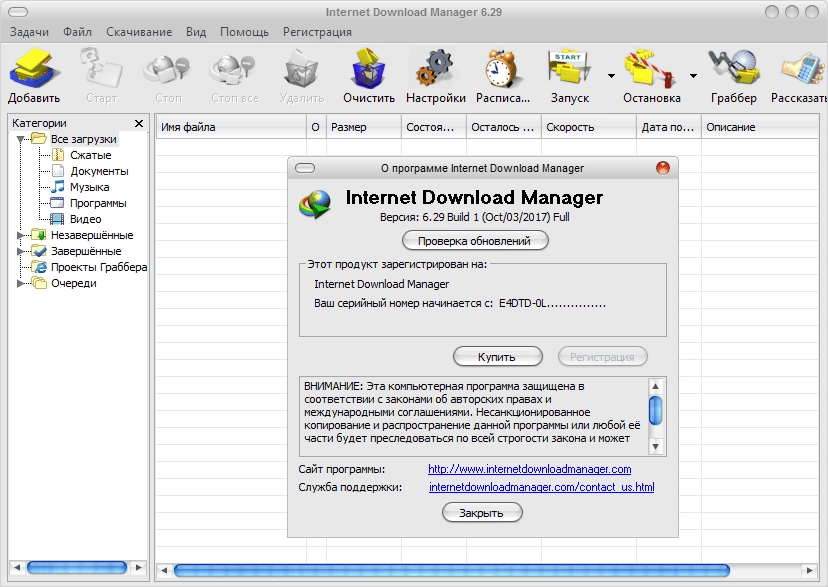Select the Программы category

(98, 203)
